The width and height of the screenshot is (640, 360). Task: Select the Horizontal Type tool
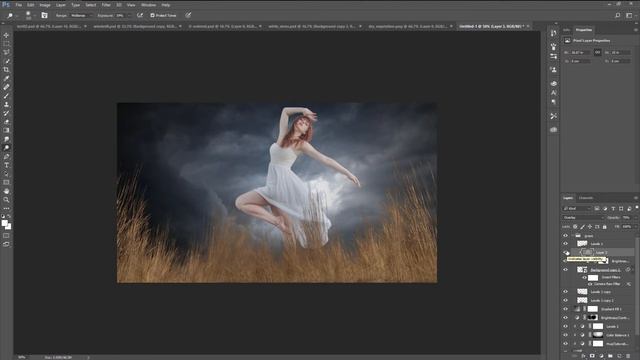click(x=6, y=165)
